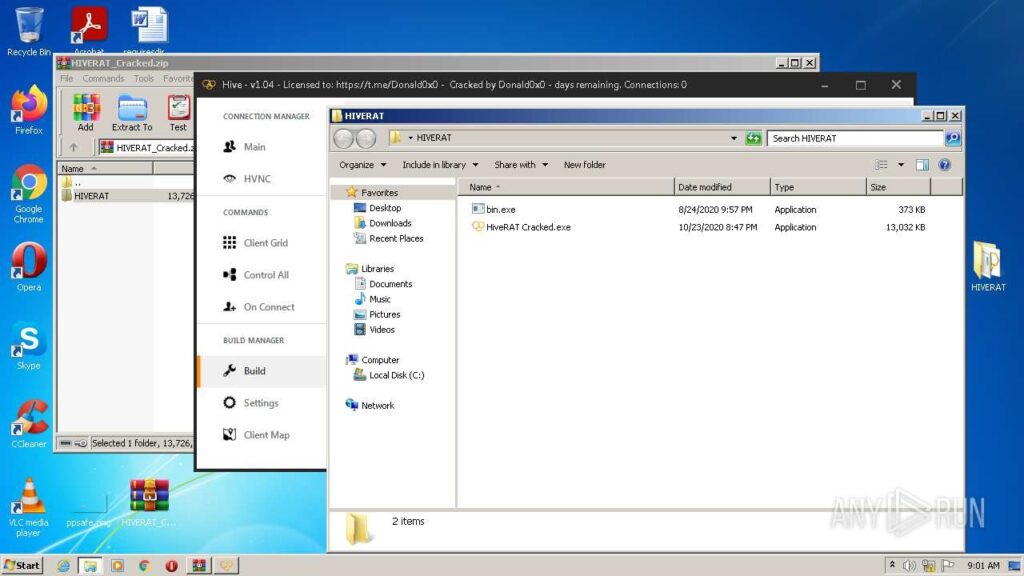Open HIVERAT folder on desktop
Viewport: 1024px width, 576px height.
(x=987, y=266)
